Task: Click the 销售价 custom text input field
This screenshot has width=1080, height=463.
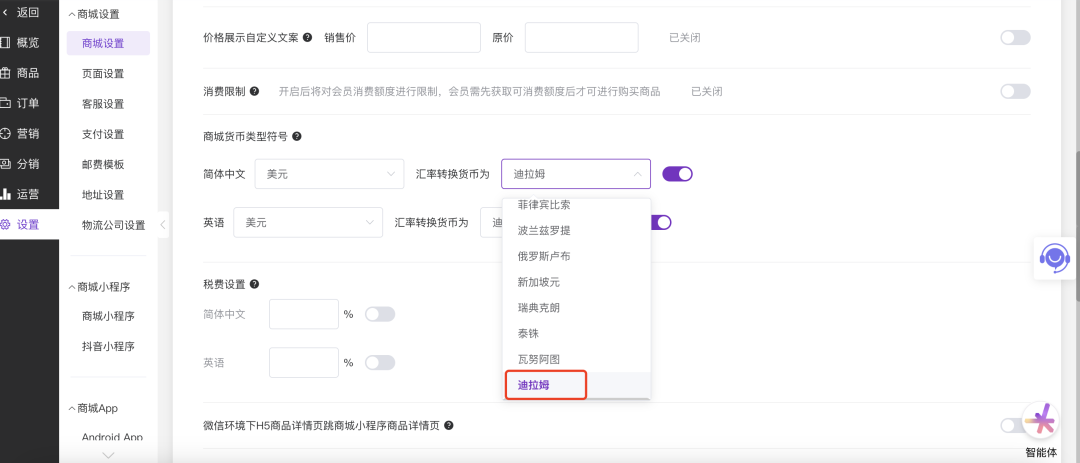Action: coord(423,37)
